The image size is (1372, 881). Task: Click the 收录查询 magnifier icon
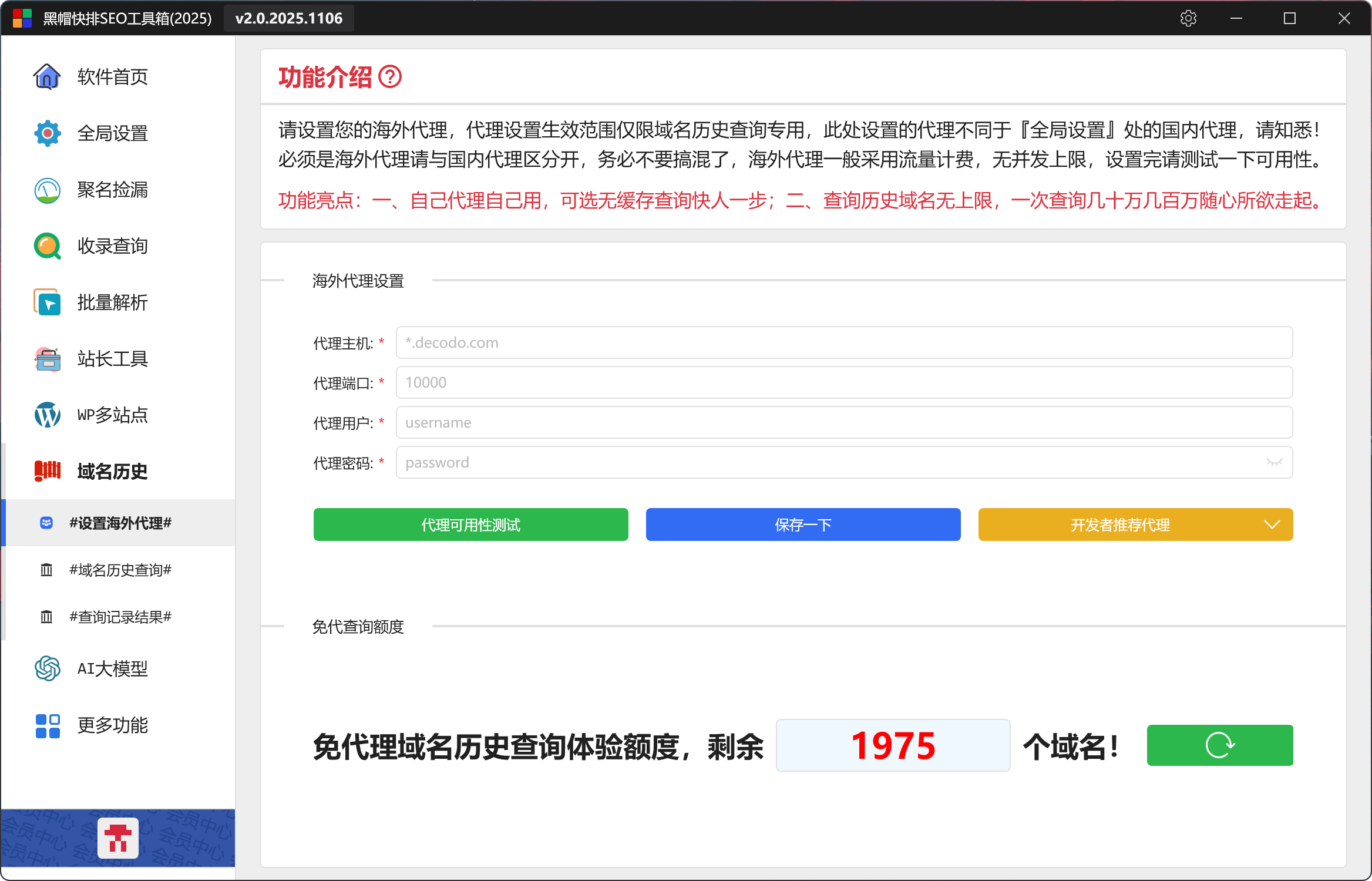click(47, 246)
